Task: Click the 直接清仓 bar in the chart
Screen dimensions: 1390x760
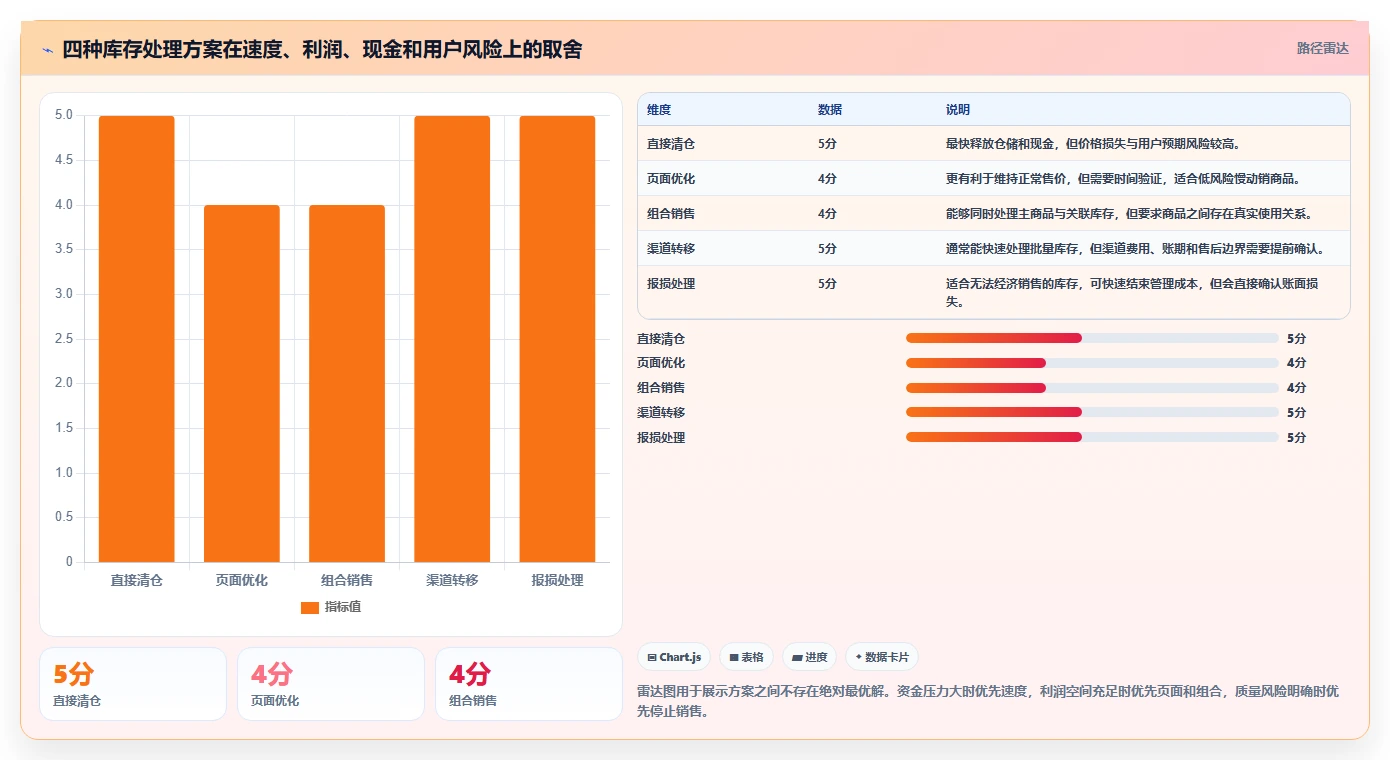Action: point(136,339)
